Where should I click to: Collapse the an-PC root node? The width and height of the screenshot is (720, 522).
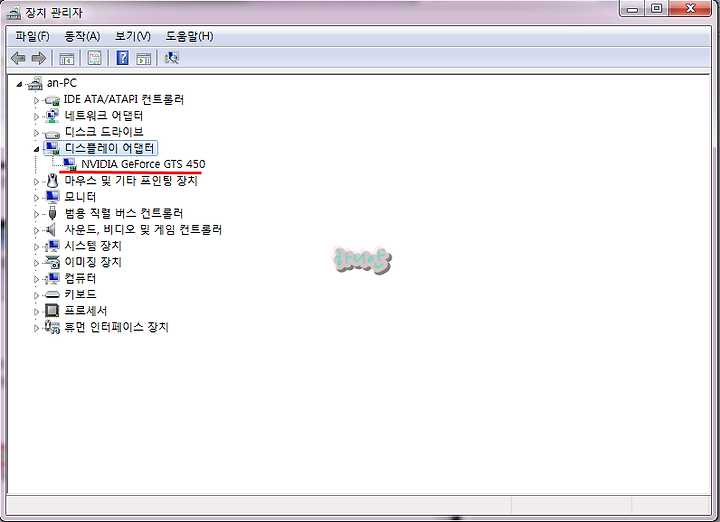pyautogui.click(x=19, y=84)
